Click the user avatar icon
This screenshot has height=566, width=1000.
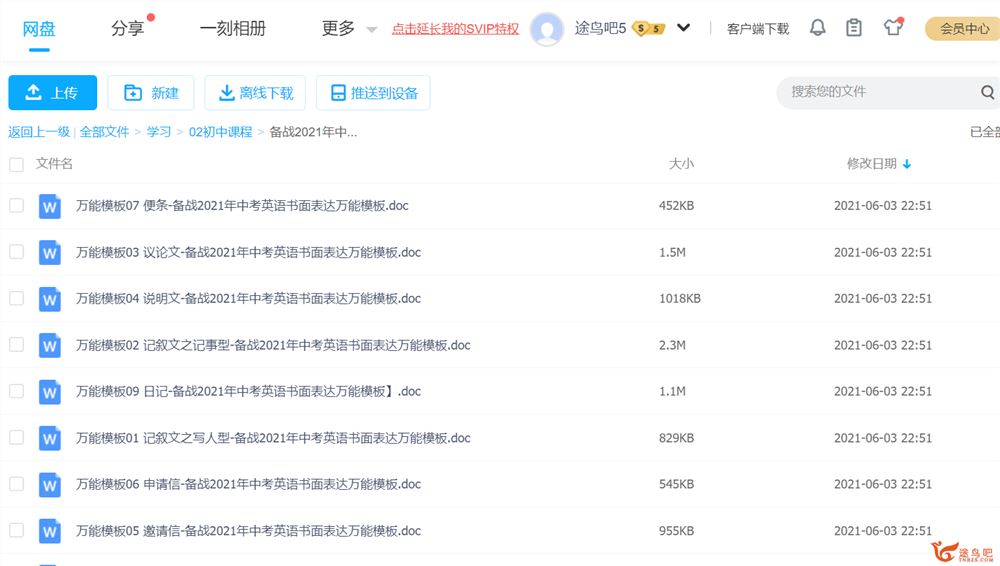[x=547, y=29]
